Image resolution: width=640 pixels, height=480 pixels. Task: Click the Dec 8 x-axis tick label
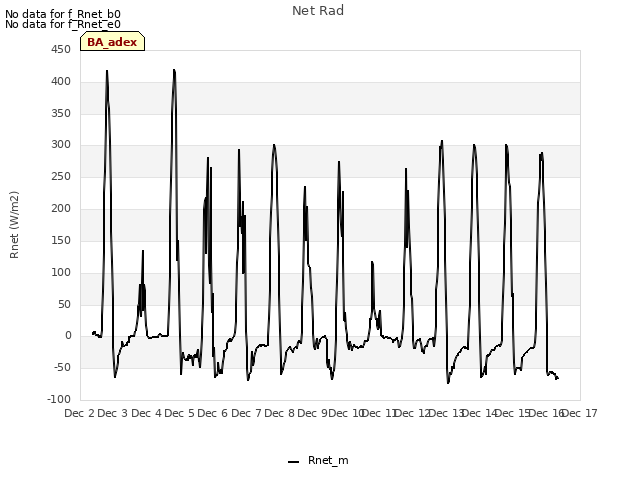tap(279, 413)
